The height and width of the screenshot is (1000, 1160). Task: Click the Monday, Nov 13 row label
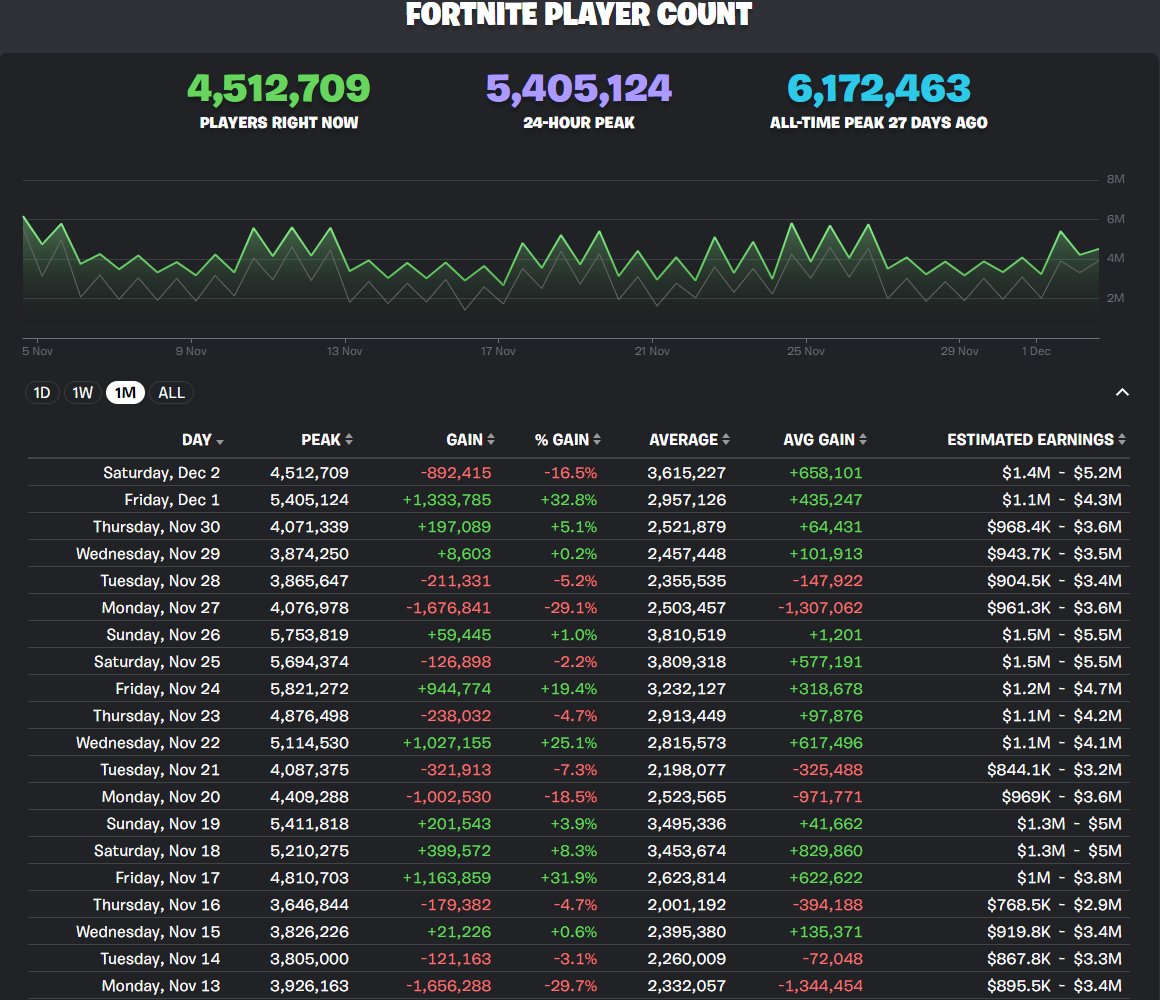coord(161,986)
